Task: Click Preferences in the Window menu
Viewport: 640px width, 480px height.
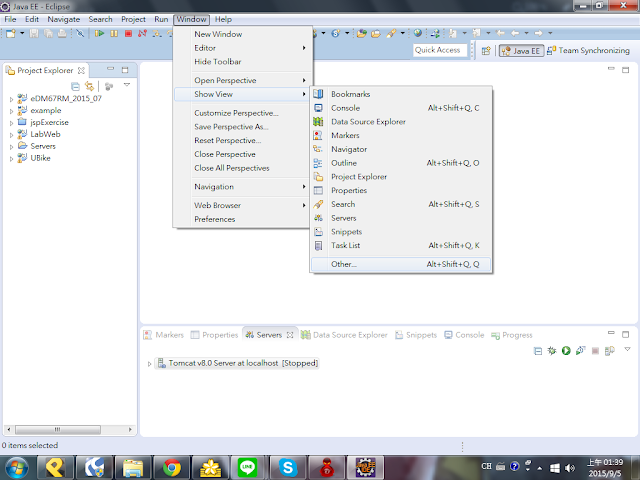Action: [x=242, y=219]
